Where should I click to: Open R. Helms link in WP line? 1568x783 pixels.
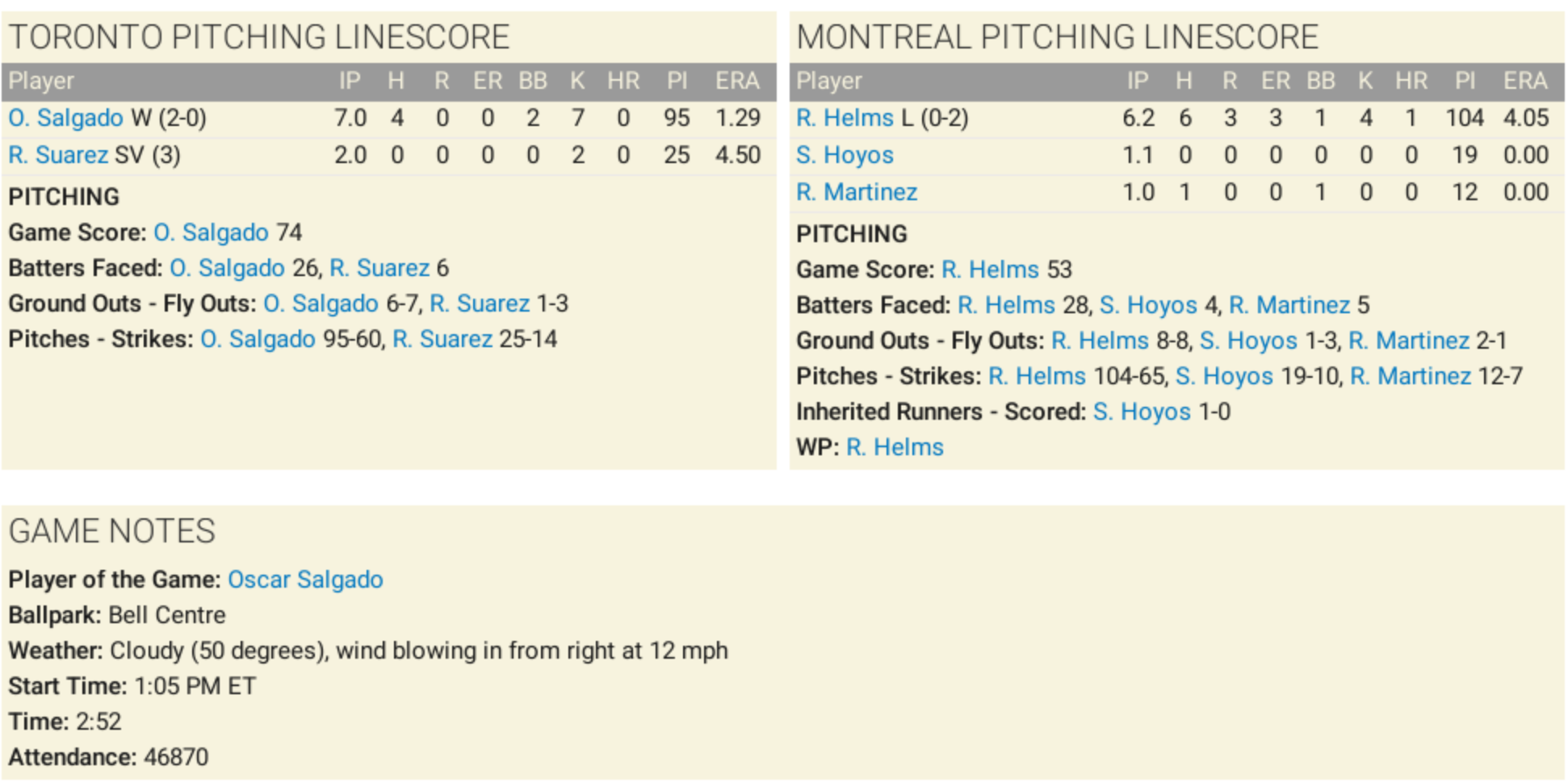coord(895,447)
